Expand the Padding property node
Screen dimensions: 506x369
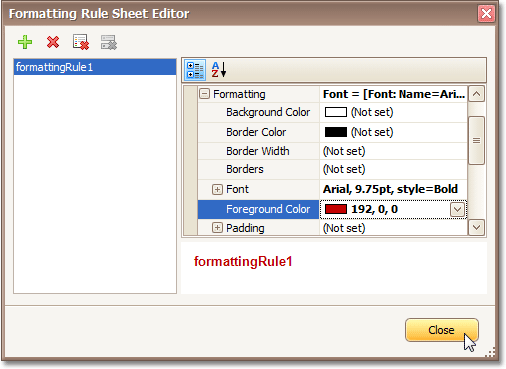tap(217, 228)
